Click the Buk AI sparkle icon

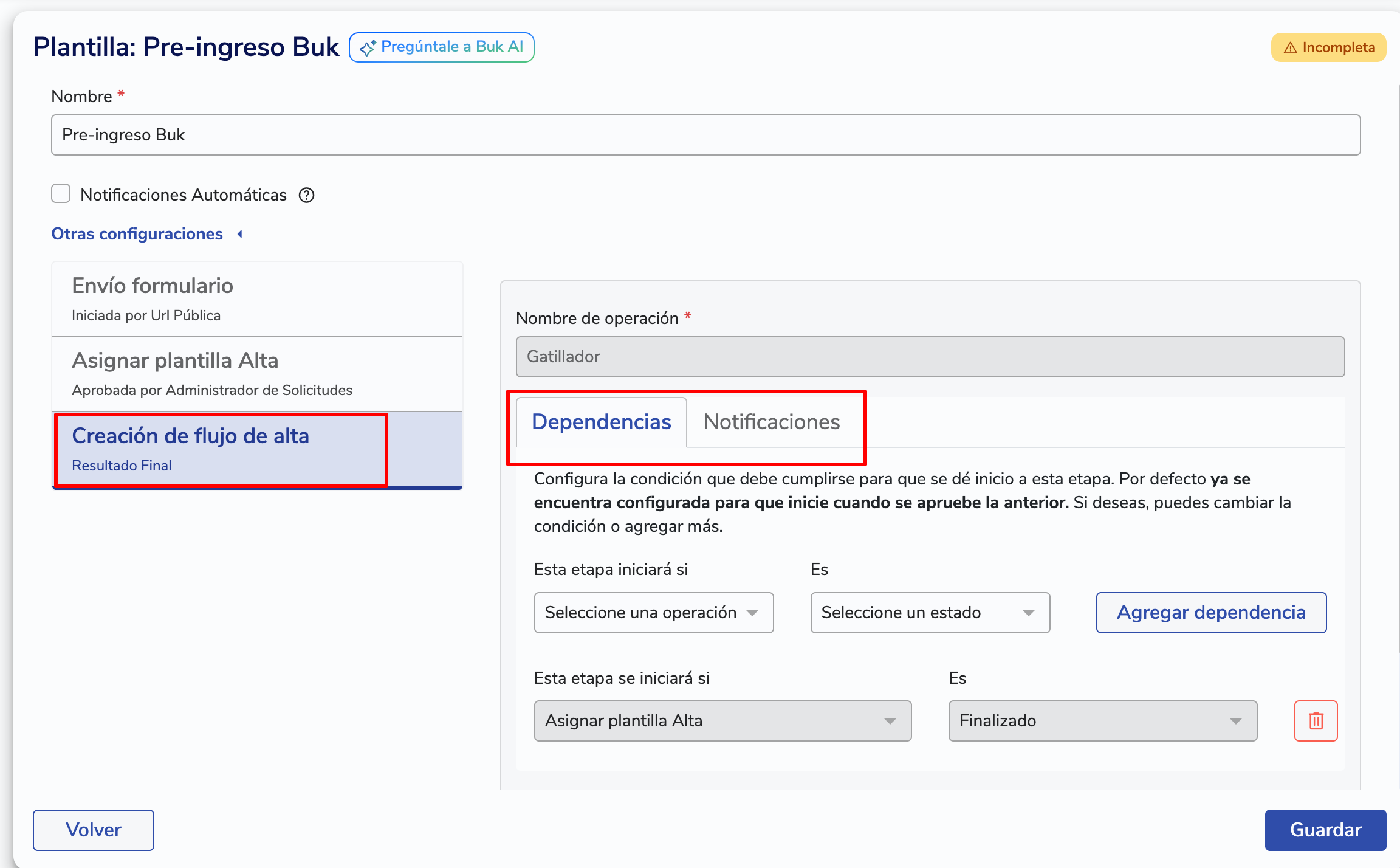(x=367, y=48)
